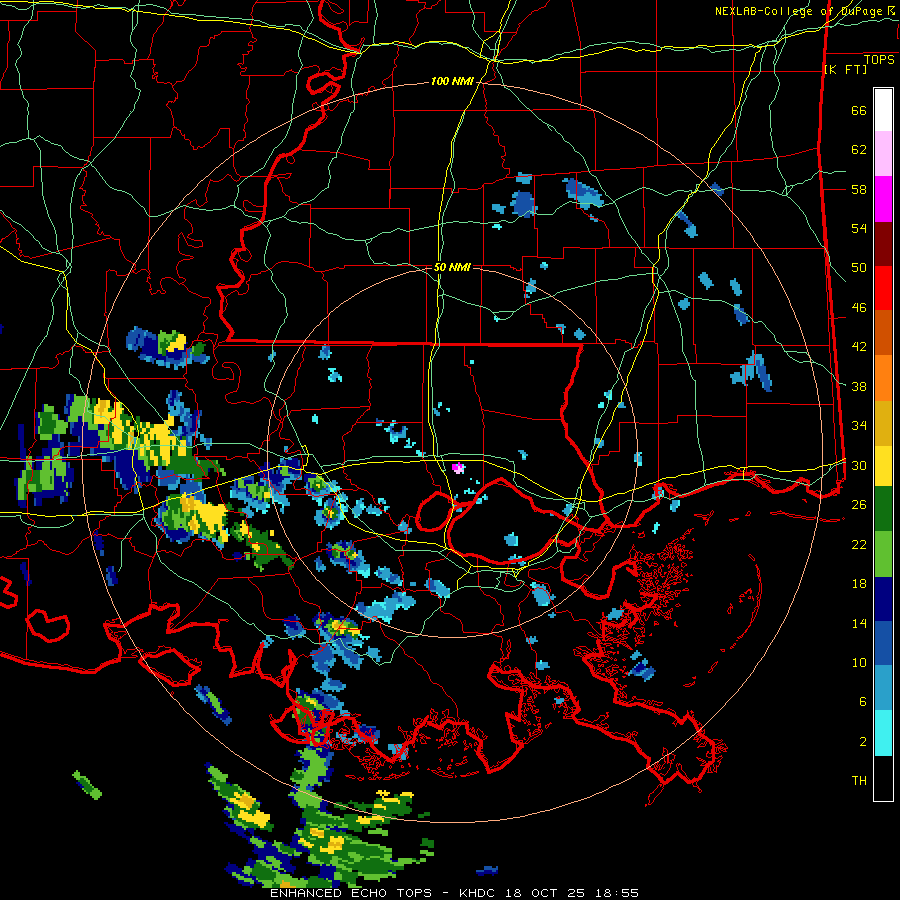Click the black TH threshold swatch

883,778
